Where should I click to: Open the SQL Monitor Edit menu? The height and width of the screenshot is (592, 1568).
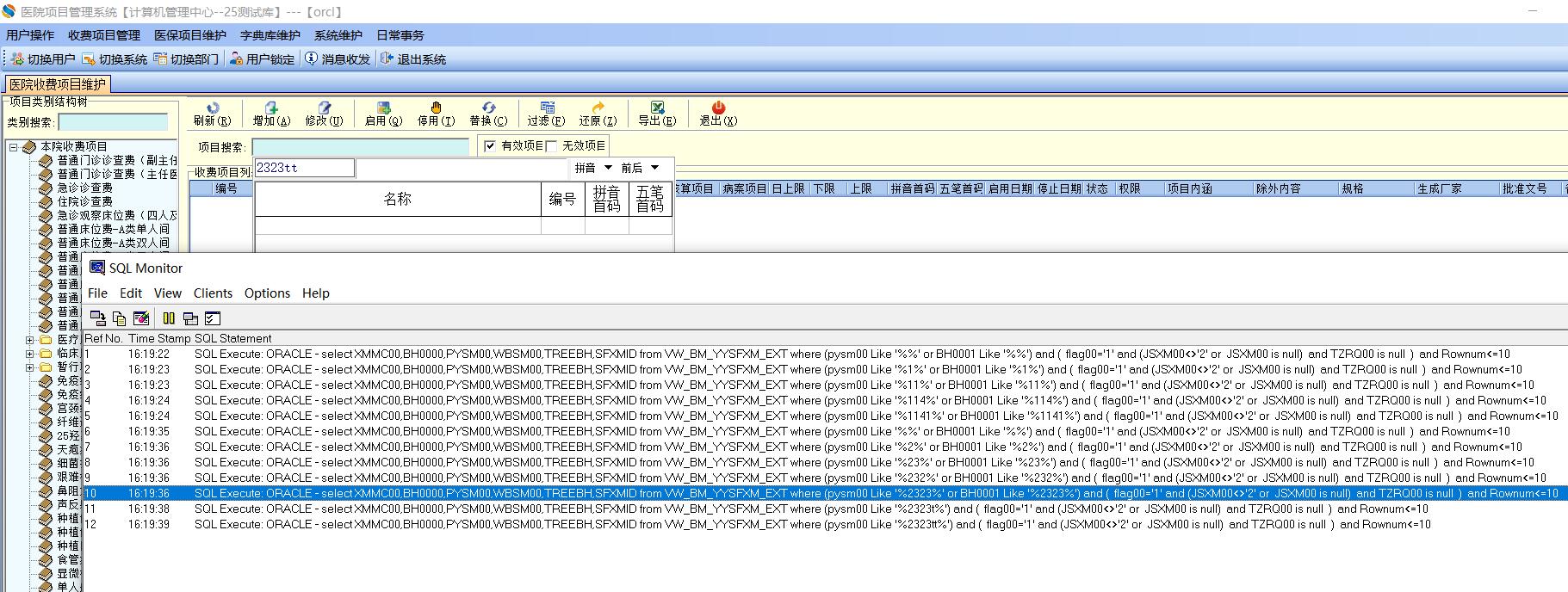tap(131, 293)
